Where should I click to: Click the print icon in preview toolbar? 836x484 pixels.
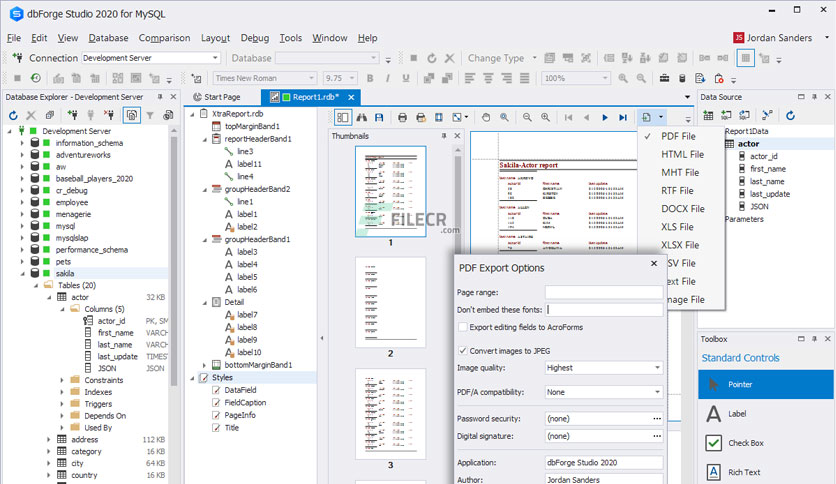coord(403,117)
